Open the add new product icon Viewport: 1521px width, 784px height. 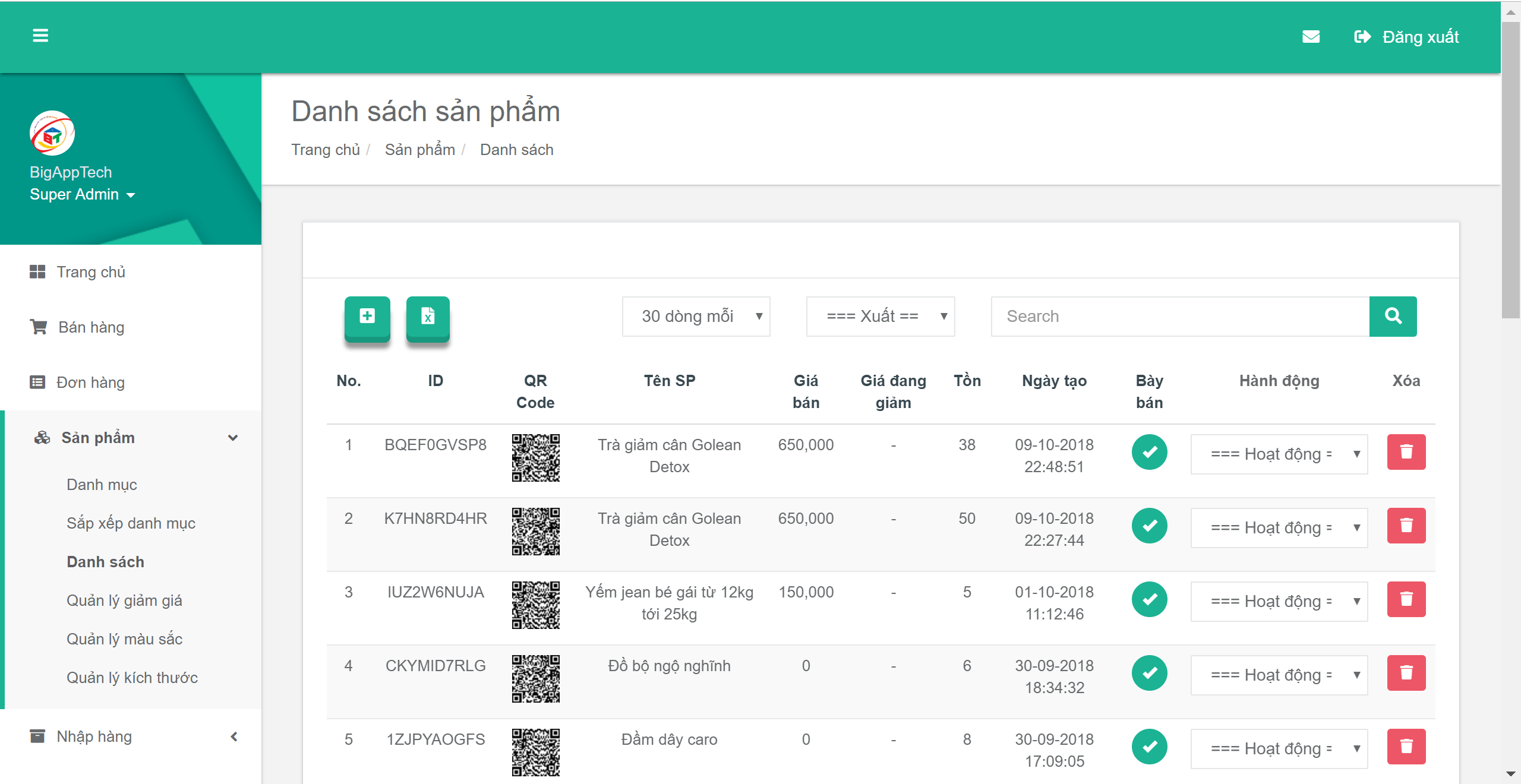click(367, 316)
